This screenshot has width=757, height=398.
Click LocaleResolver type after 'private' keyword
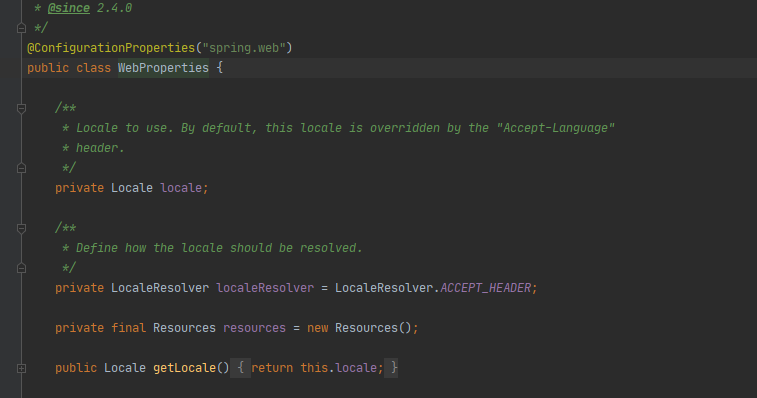click(160, 288)
